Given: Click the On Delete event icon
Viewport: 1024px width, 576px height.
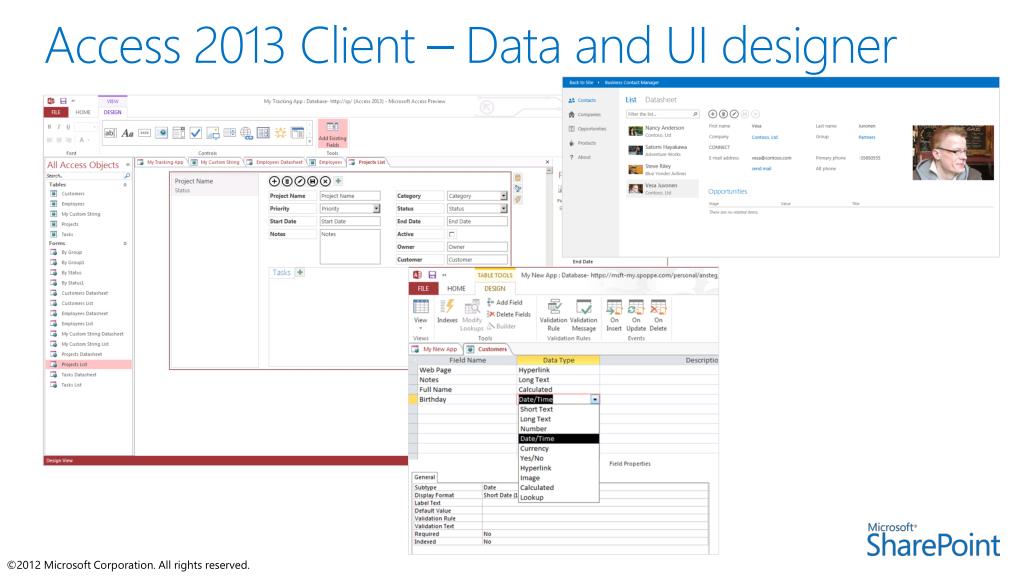Looking at the screenshot, I should (658, 315).
